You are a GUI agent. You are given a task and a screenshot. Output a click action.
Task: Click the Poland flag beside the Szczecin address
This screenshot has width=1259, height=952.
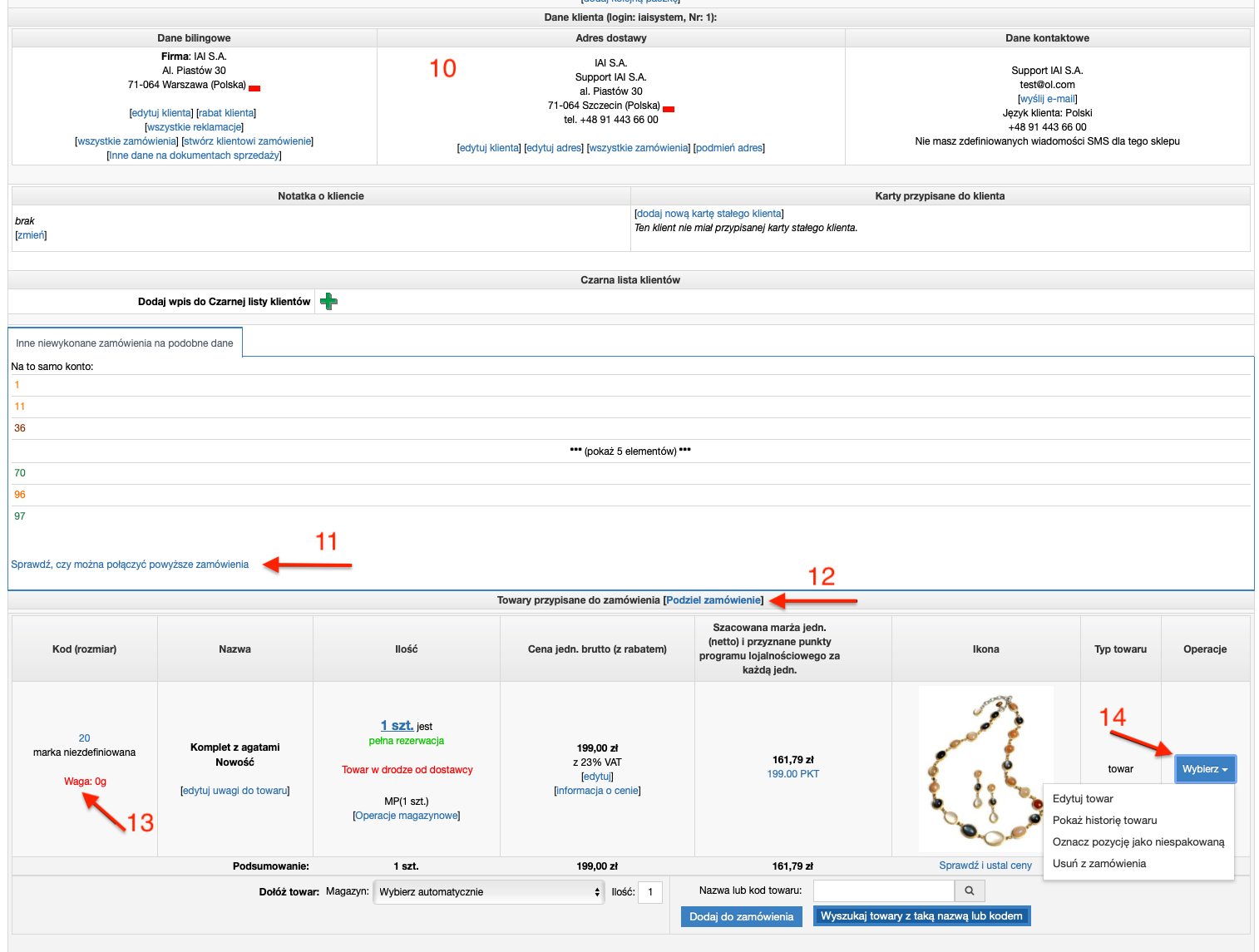tap(669, 109)
